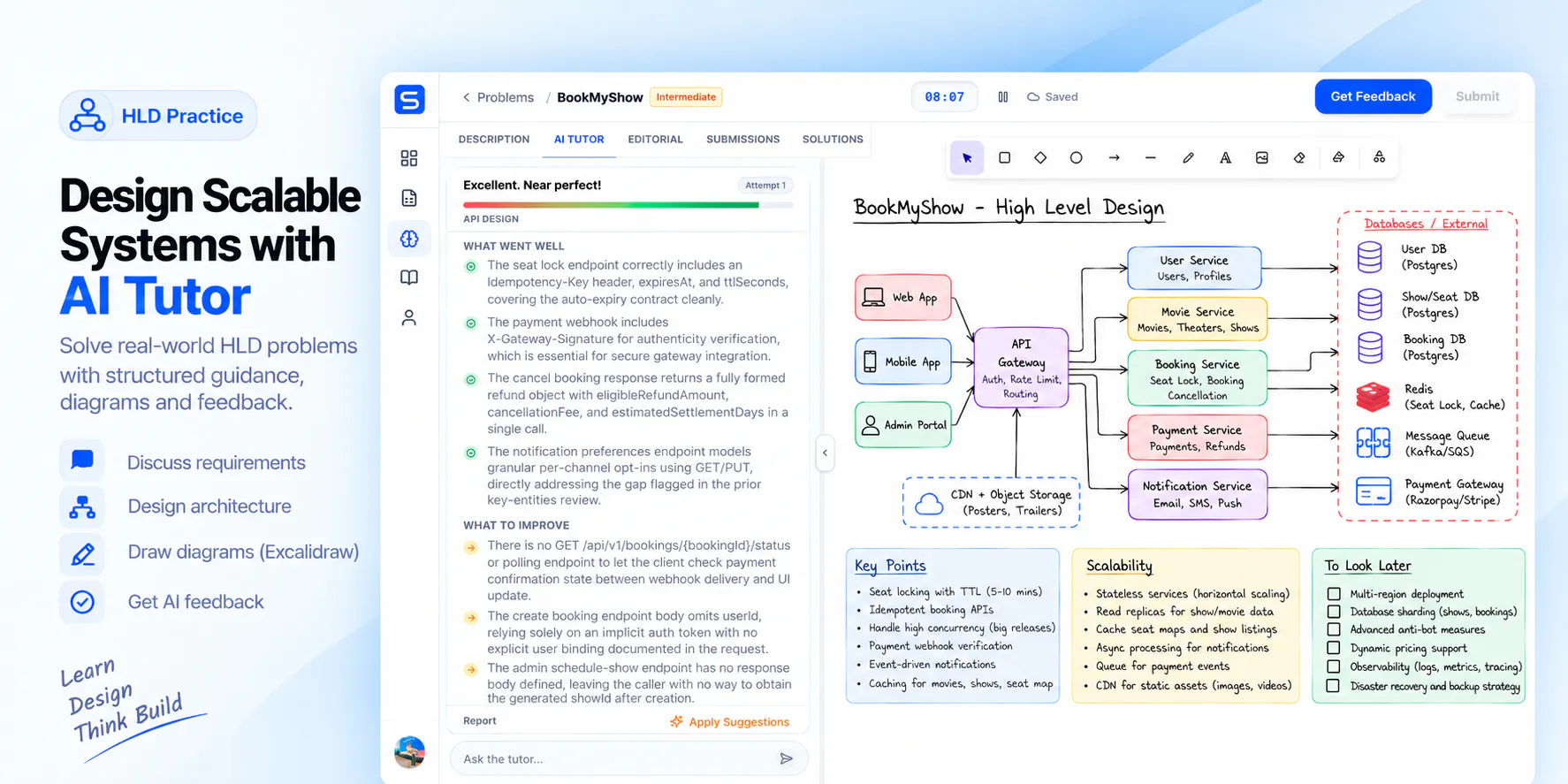1568x784 pixels.
Task: Select the Insert Image tool
Action: (1262, 158)
